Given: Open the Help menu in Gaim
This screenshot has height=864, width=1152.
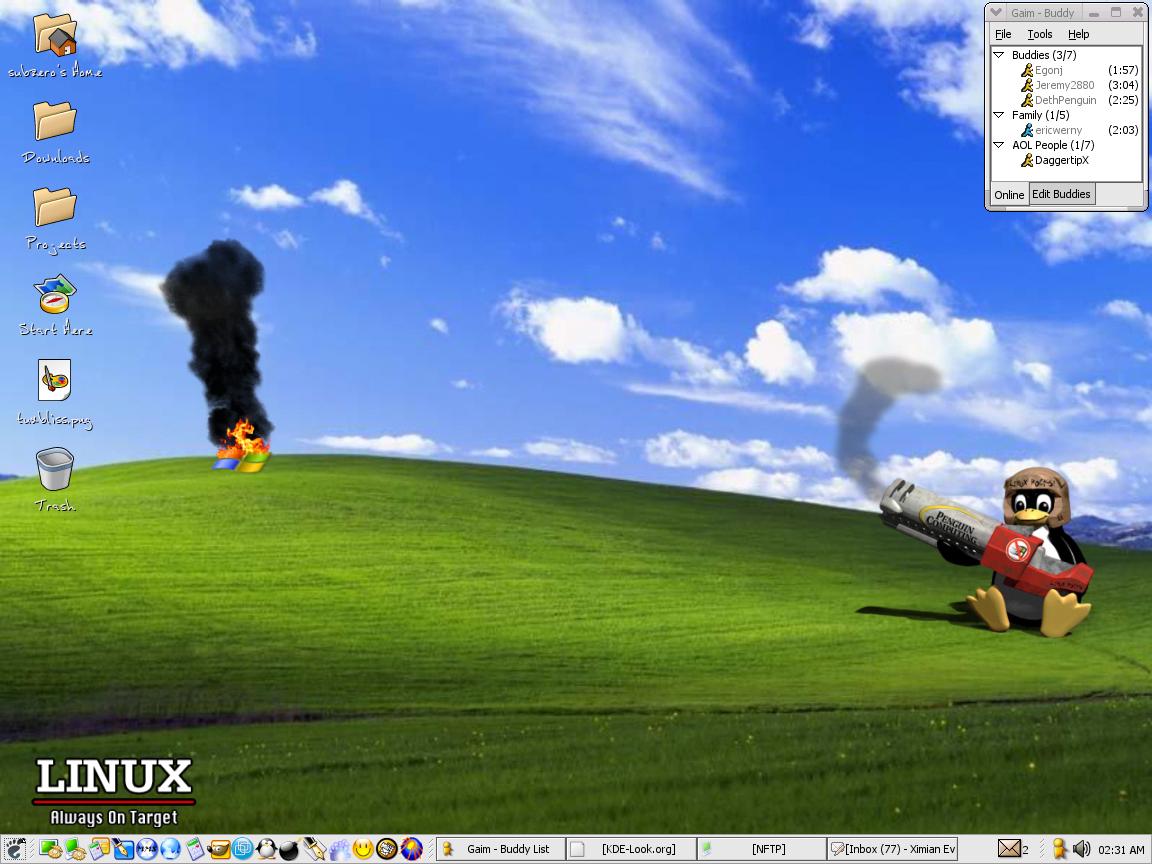Looking at the screenshot, I should [1079, 34].
